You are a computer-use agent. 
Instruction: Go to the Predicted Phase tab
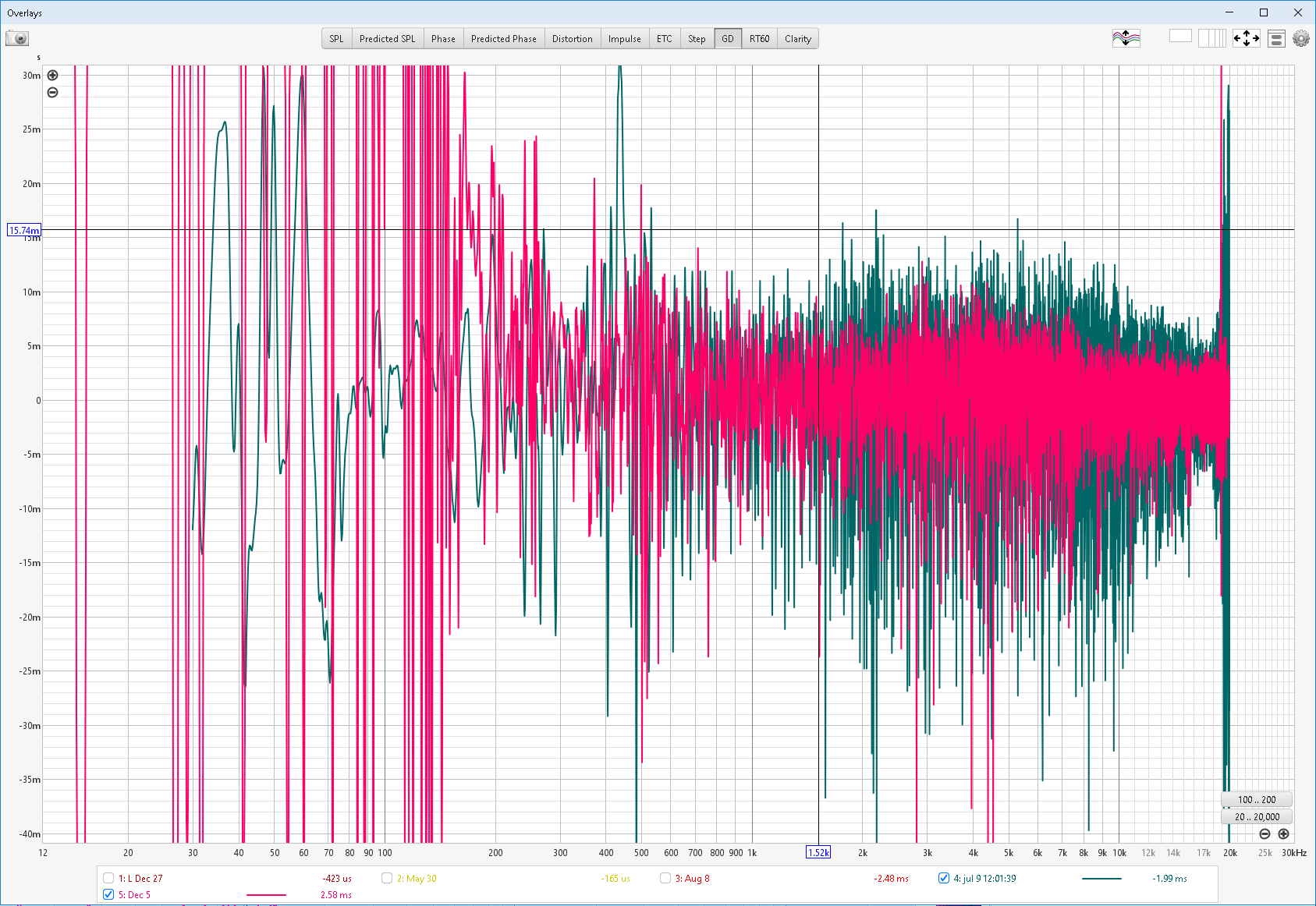click(504, 39)
